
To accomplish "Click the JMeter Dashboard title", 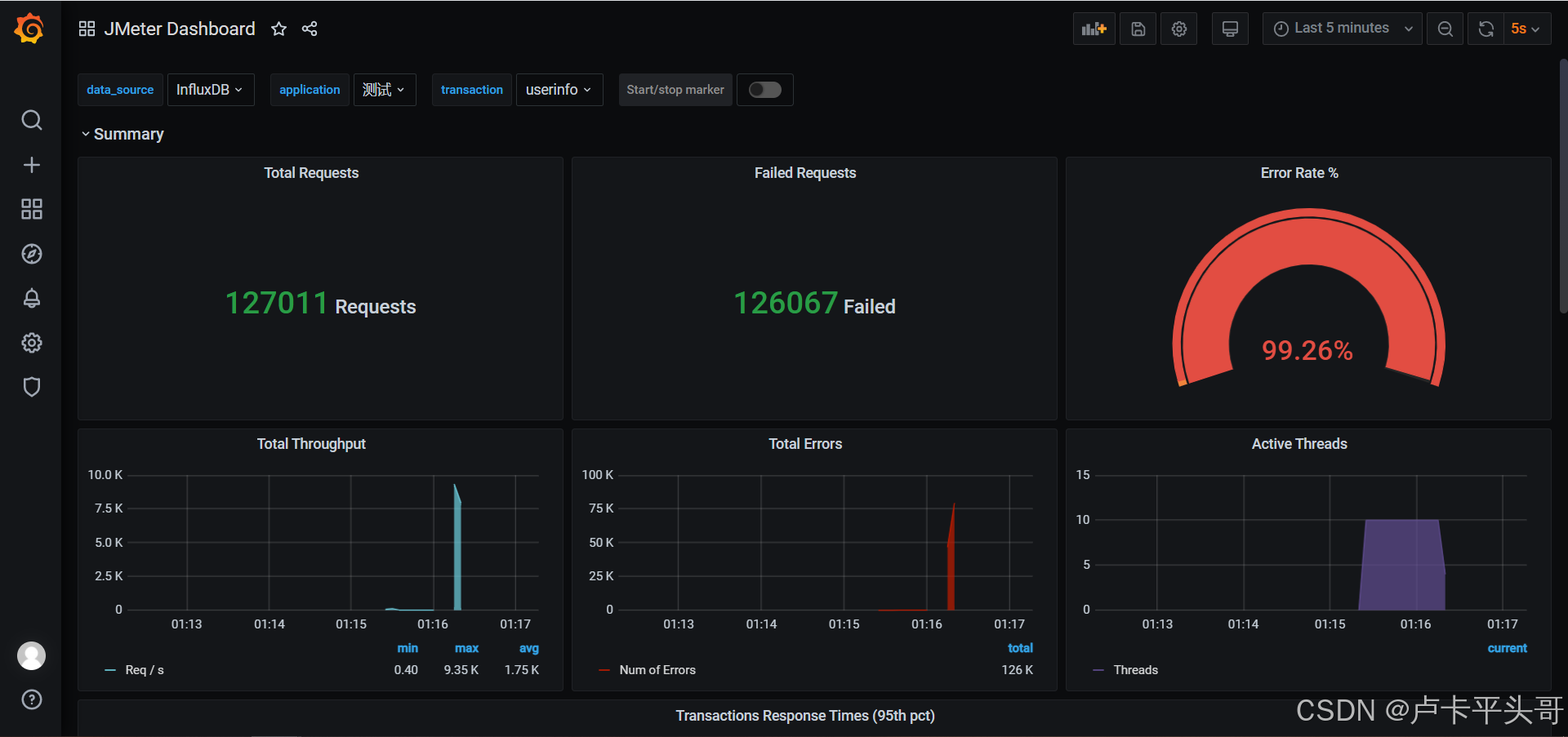I will click(180, 29).
